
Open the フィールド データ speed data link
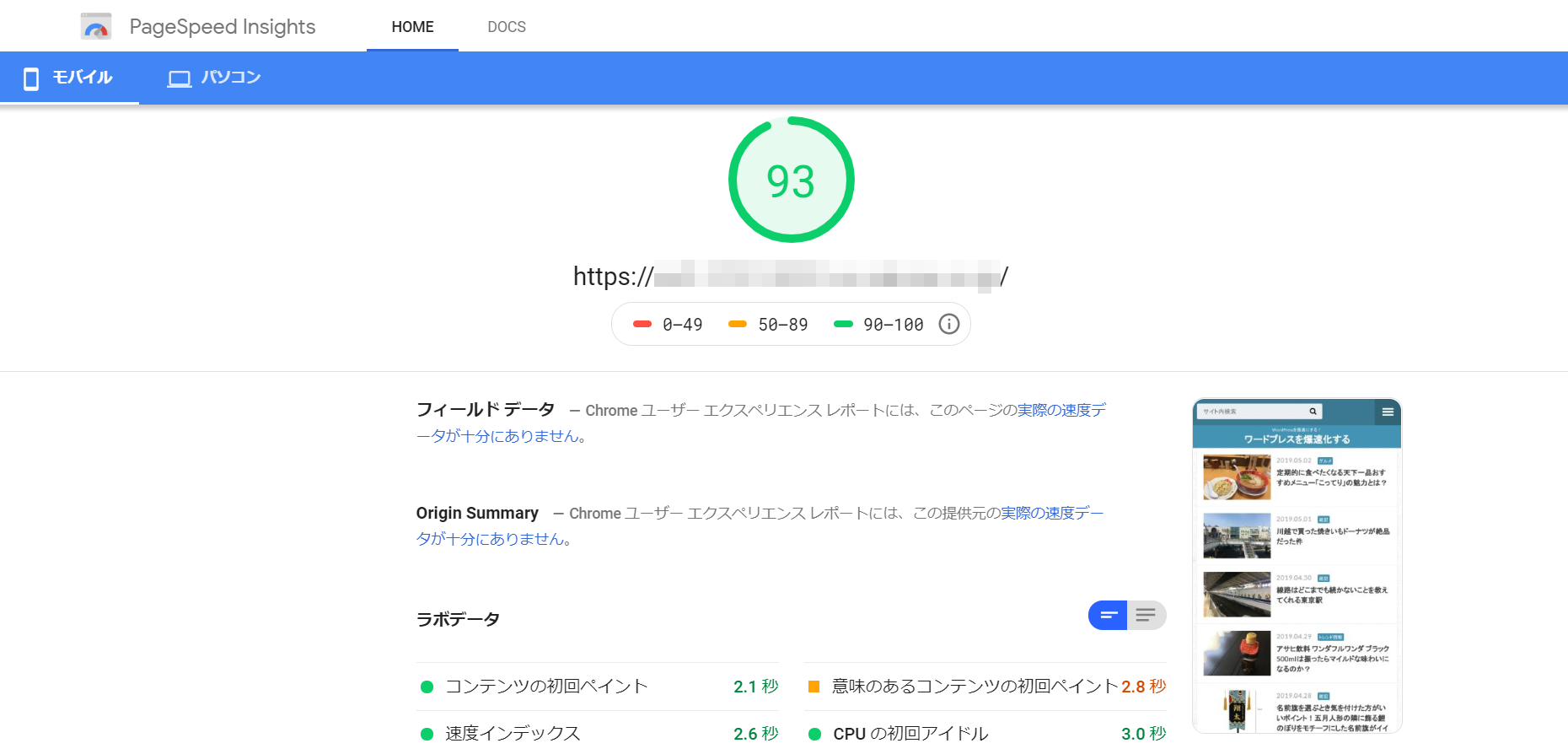[x=761, y=423]
